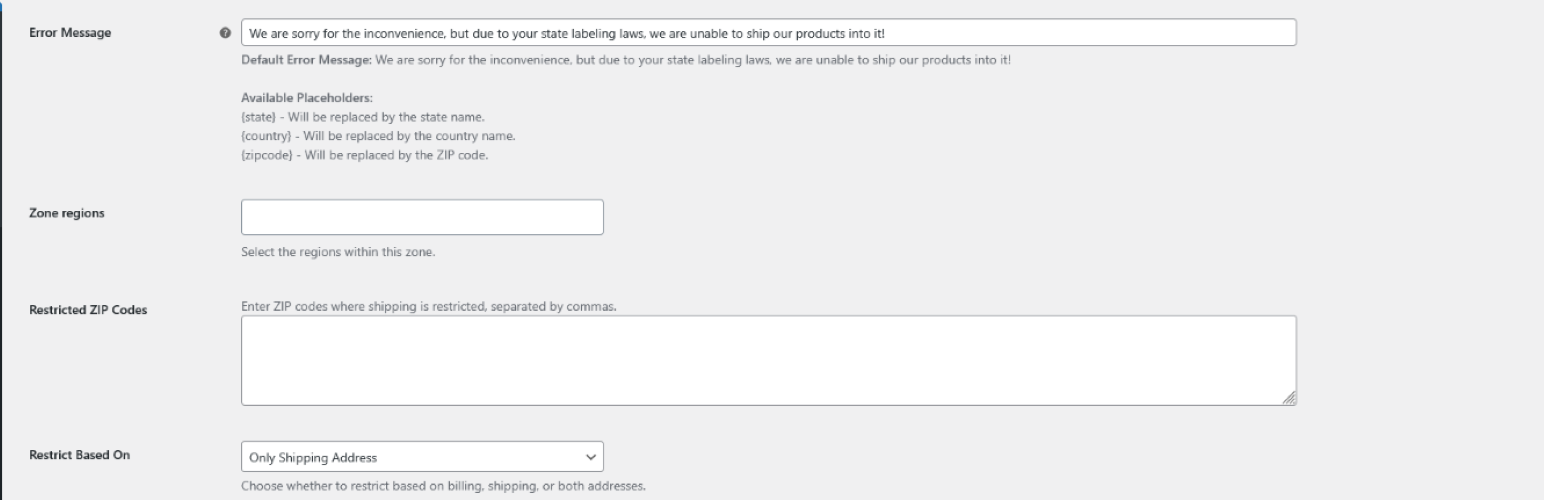The image size is (1544, 500).
Task: Click the "Restricted ZIP Codes" field label
Action: pos(88,310)
